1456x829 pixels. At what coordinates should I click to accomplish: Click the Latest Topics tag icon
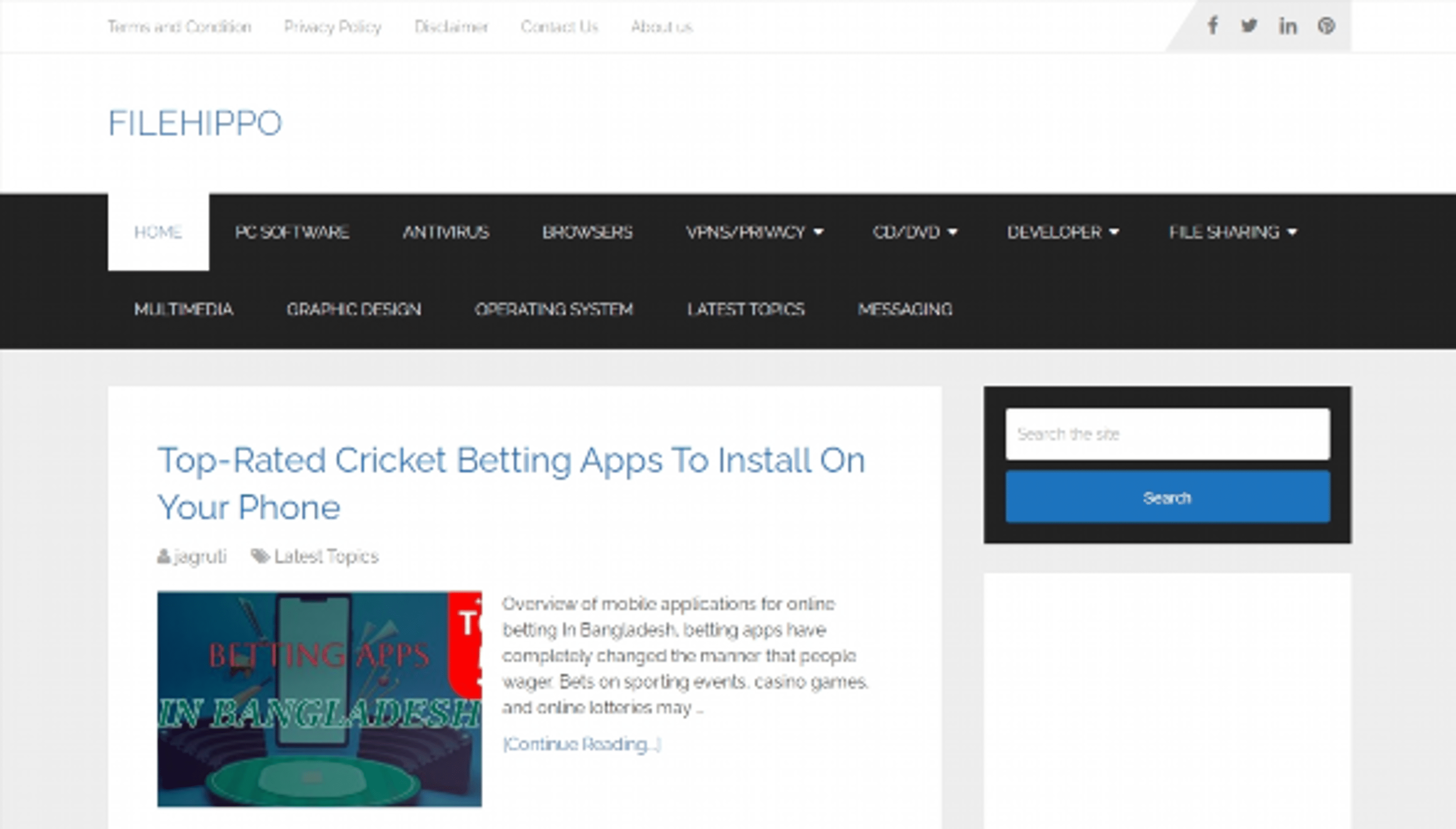tap(260, 556)
